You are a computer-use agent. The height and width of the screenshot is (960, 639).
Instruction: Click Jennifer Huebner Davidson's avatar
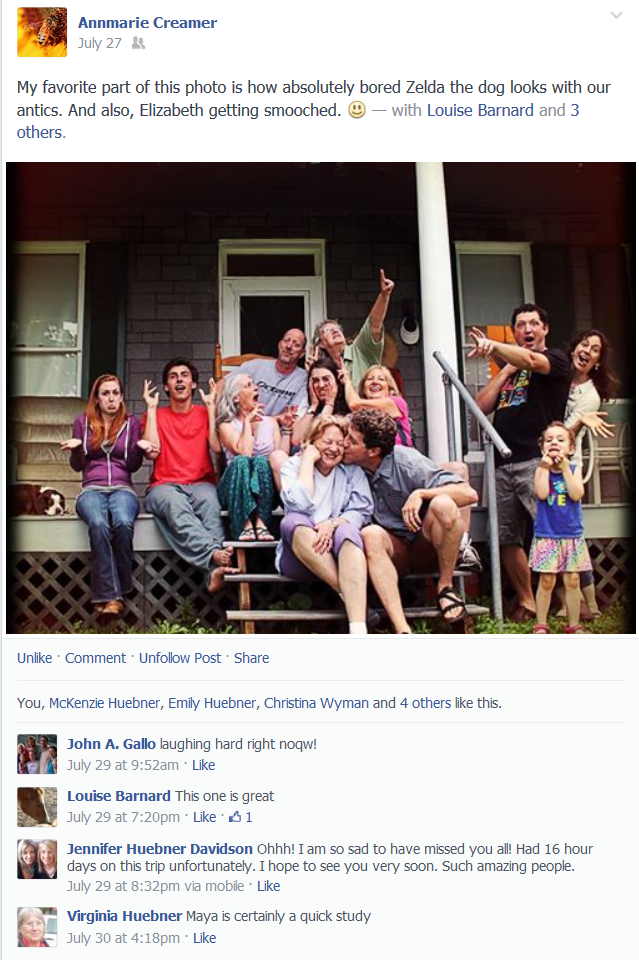click(x=37, y=860)
